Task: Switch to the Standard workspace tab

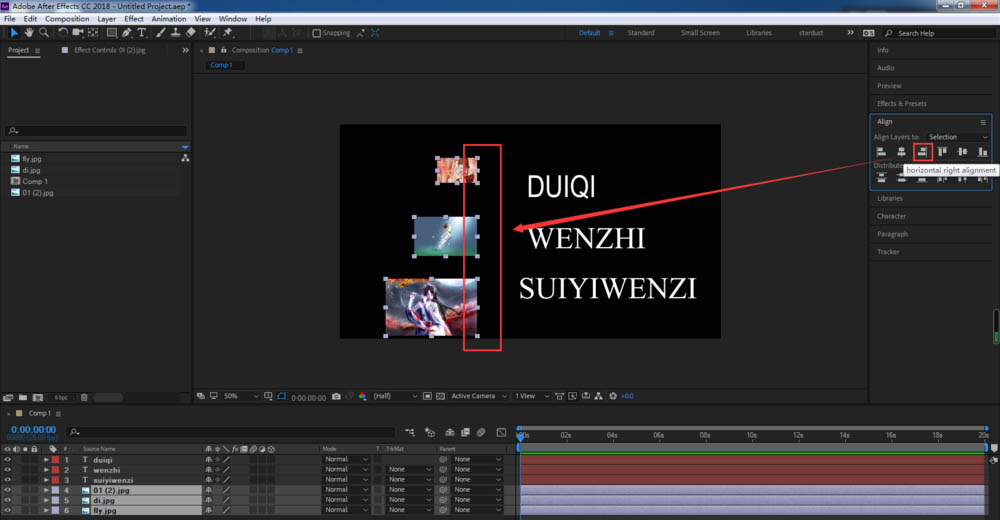Action: point(640,33)
